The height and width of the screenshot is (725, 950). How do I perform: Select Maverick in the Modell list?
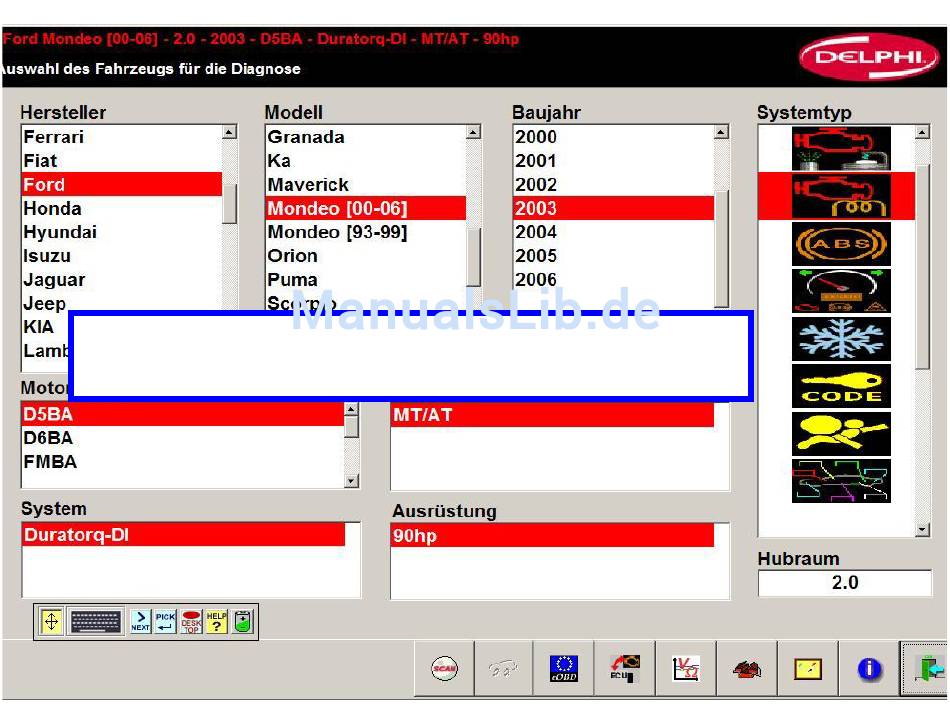(x=366, y=184)
